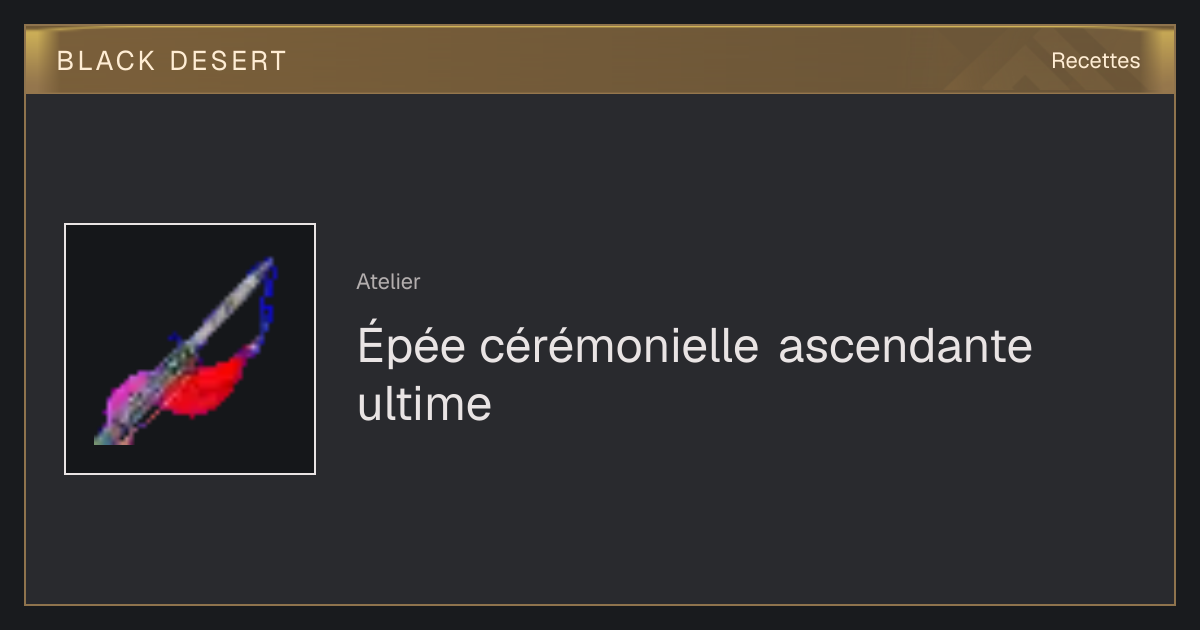The image size is (1200, 630).
Task: Click the gold header bar center
Action: click(x=600, y=60)
